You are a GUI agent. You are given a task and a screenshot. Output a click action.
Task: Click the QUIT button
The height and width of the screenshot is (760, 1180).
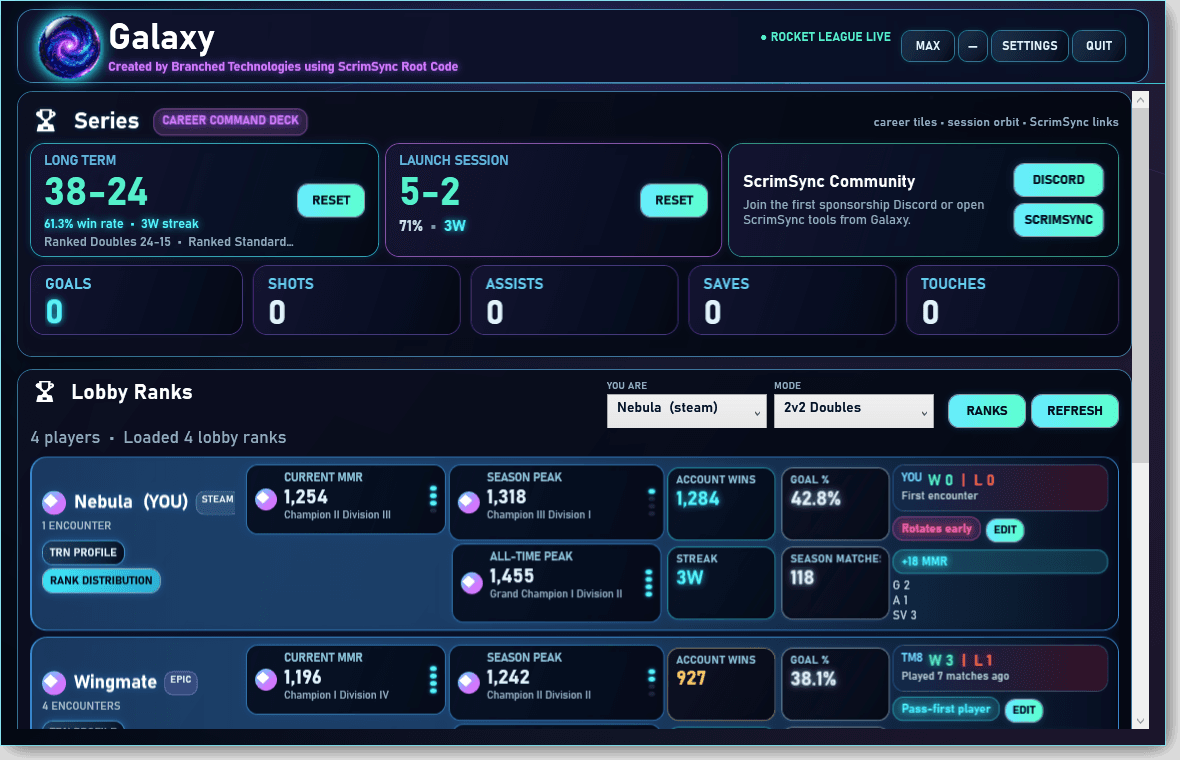1099,46
